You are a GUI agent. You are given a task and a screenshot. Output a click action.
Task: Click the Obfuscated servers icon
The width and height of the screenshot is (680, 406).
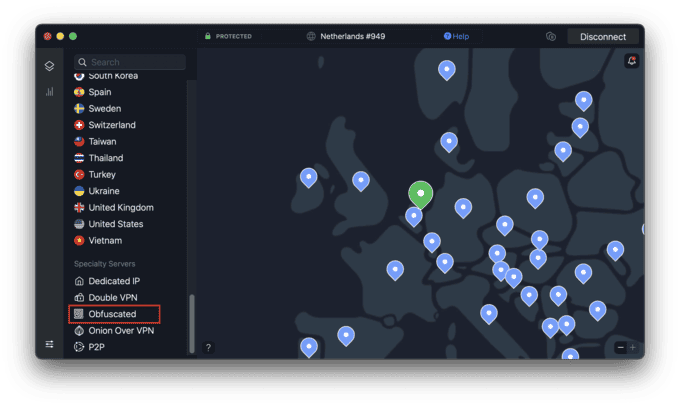coord(79,314)
